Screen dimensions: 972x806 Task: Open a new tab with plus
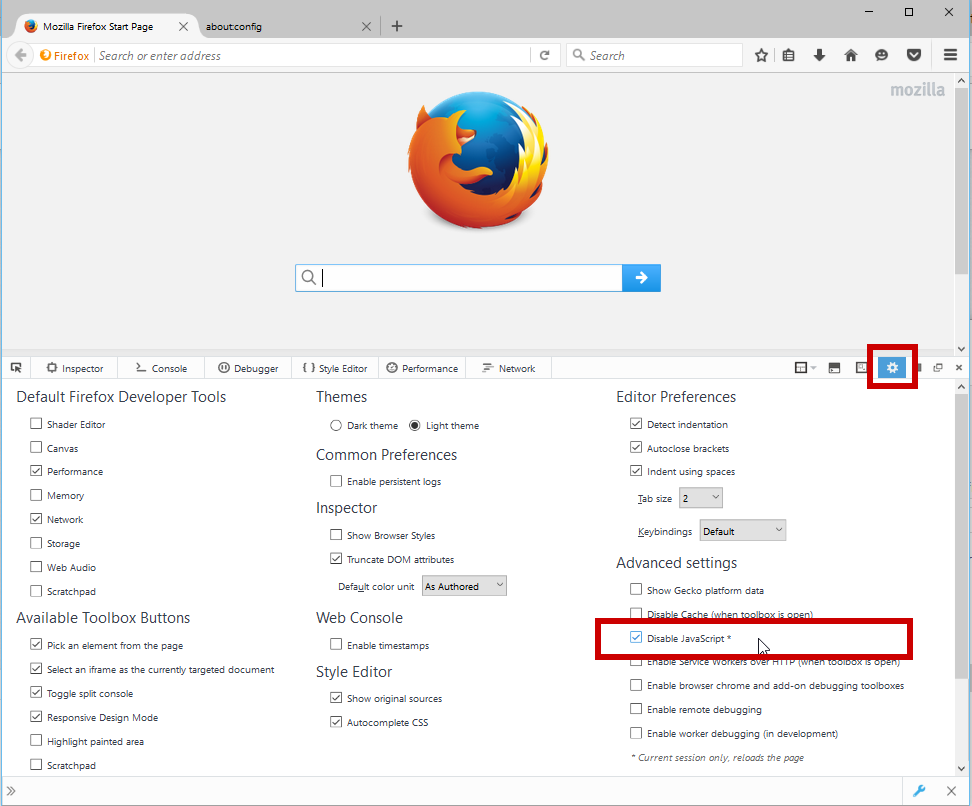coord(397,26)
